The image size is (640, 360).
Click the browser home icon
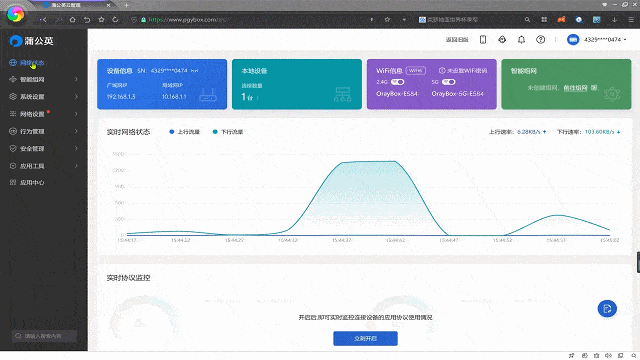click(x=72, y=19)
